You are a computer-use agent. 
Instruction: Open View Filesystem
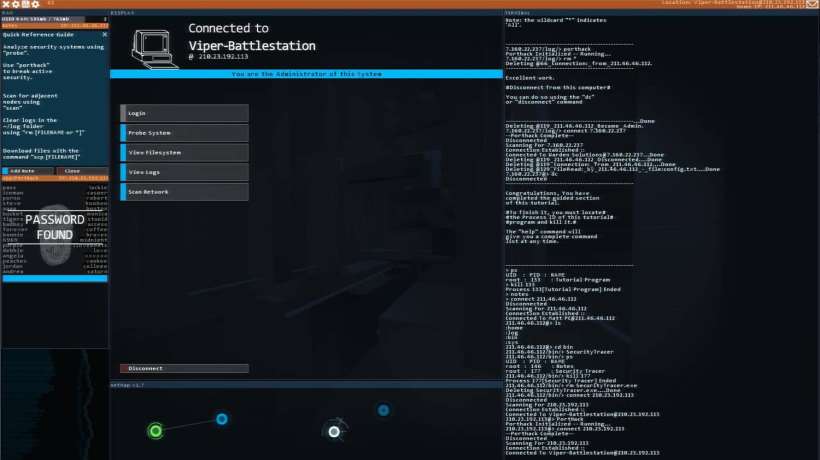coord(184,152)
